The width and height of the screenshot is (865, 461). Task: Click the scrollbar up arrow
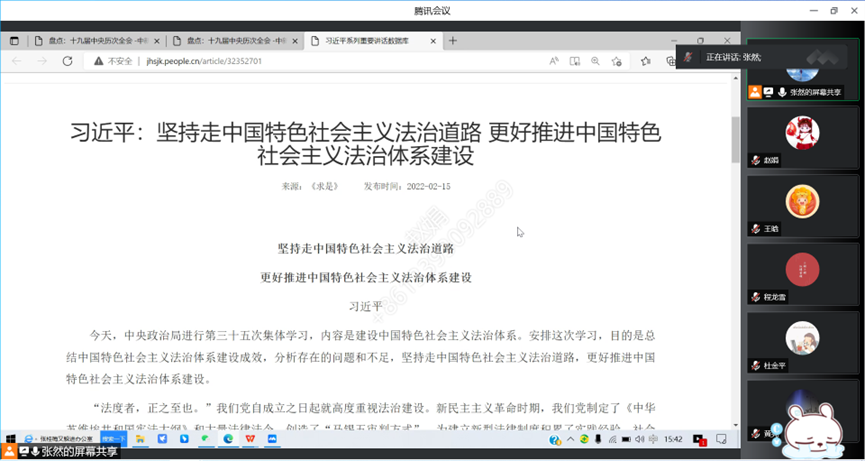click(x=735, y=78)
